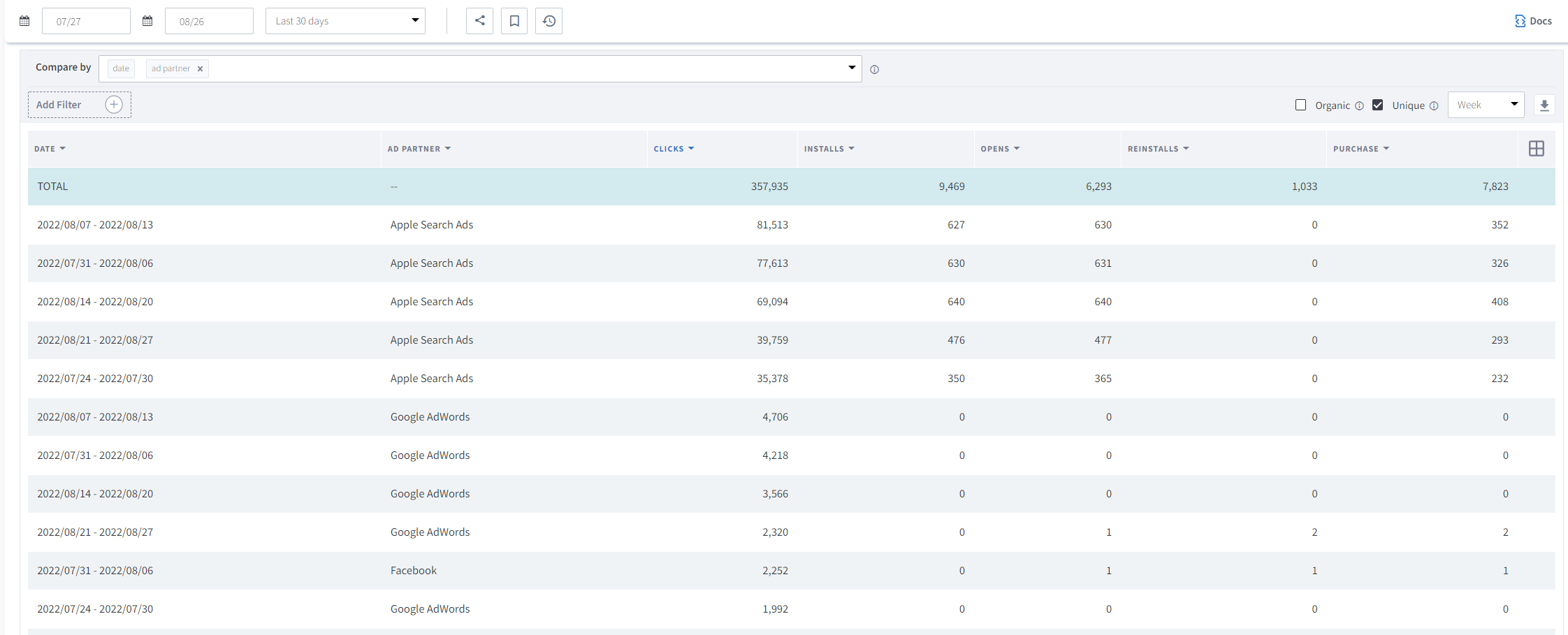Sort by the AD PARTNER column header

[419, 149]
